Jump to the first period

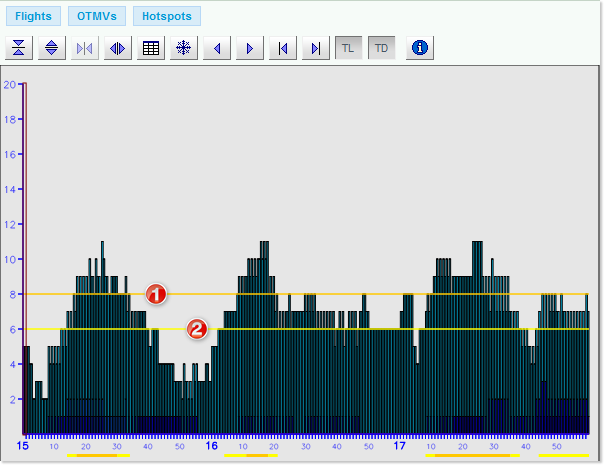(x=283, y=48)
